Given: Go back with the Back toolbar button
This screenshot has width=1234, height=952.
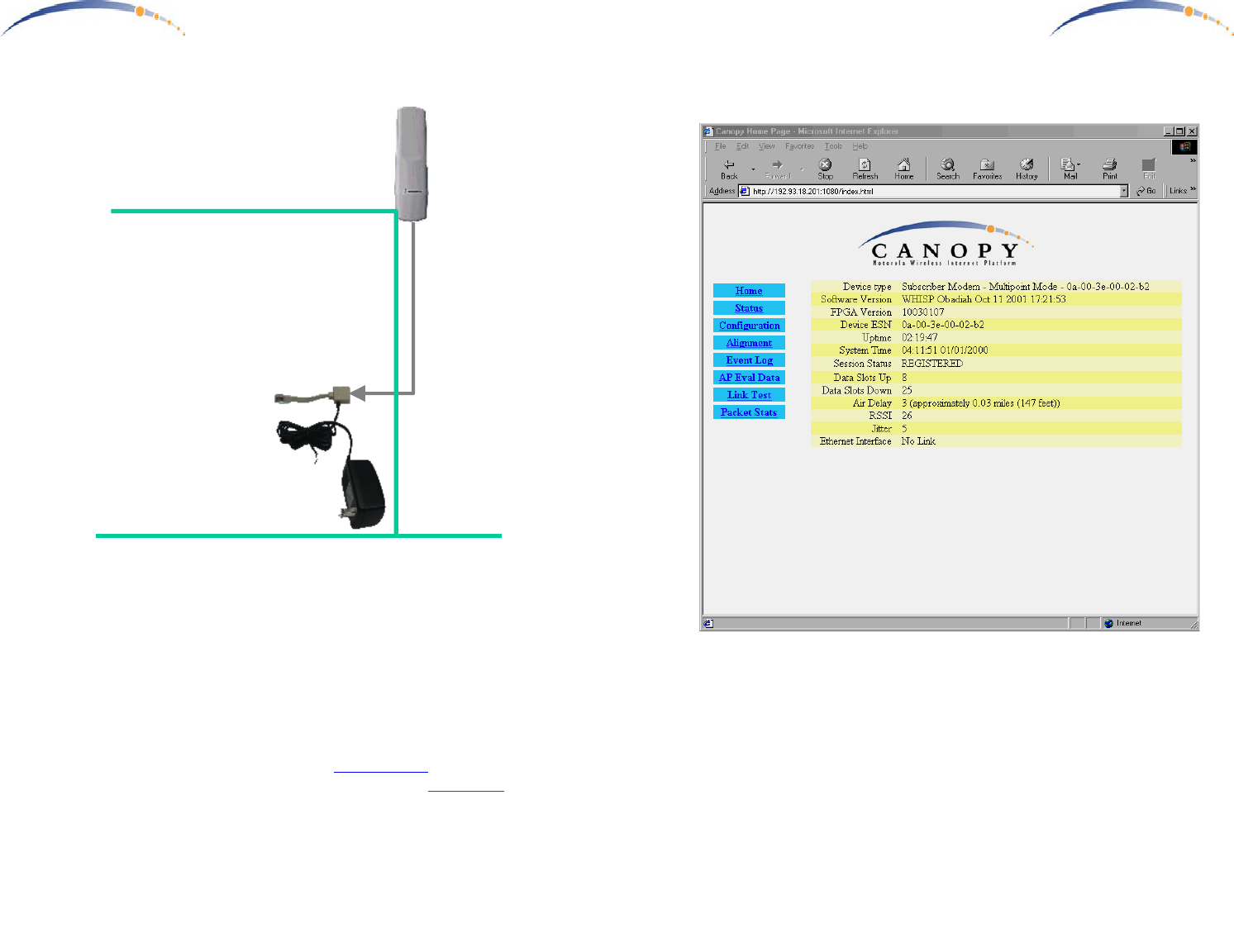Looking at the screenshot, I should pyautogui.click(x=729, y=169).
